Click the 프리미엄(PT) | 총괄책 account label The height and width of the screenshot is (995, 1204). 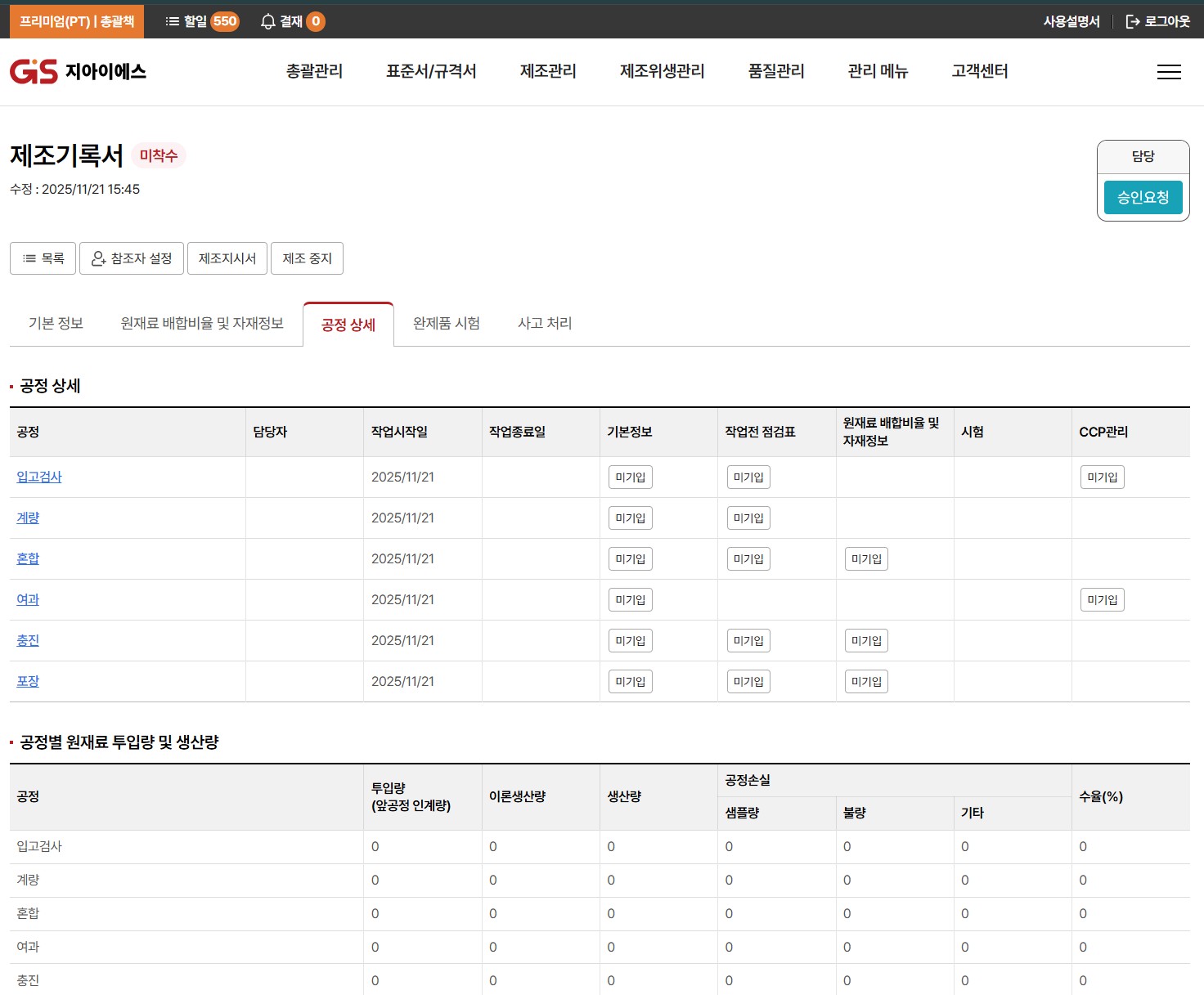click(77, 21)
